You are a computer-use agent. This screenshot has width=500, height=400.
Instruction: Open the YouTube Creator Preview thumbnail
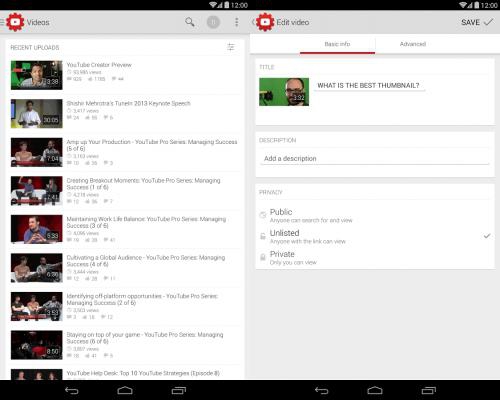pyautogui.click(x=37, y=75)
